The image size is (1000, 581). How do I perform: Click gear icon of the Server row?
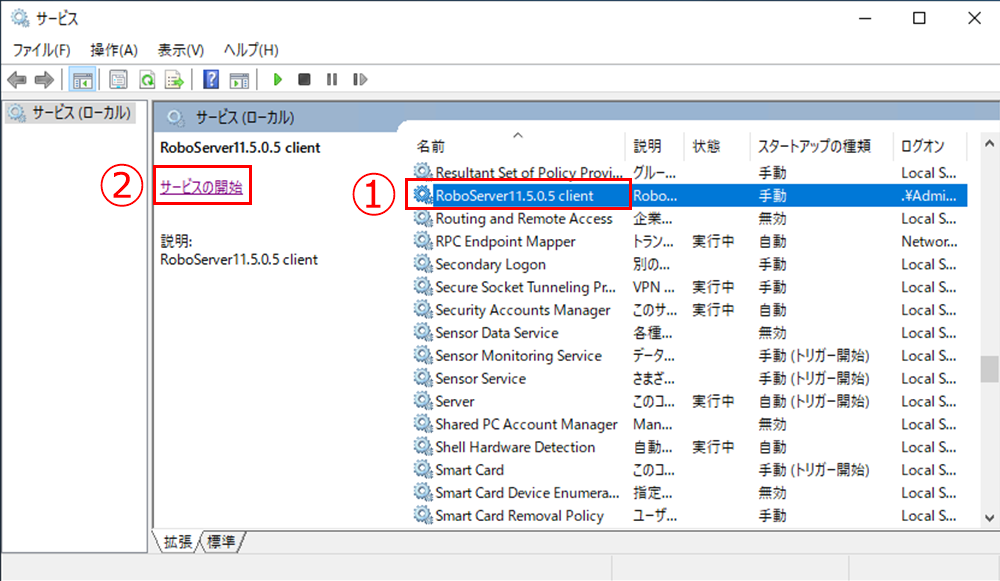coord(422,401)
